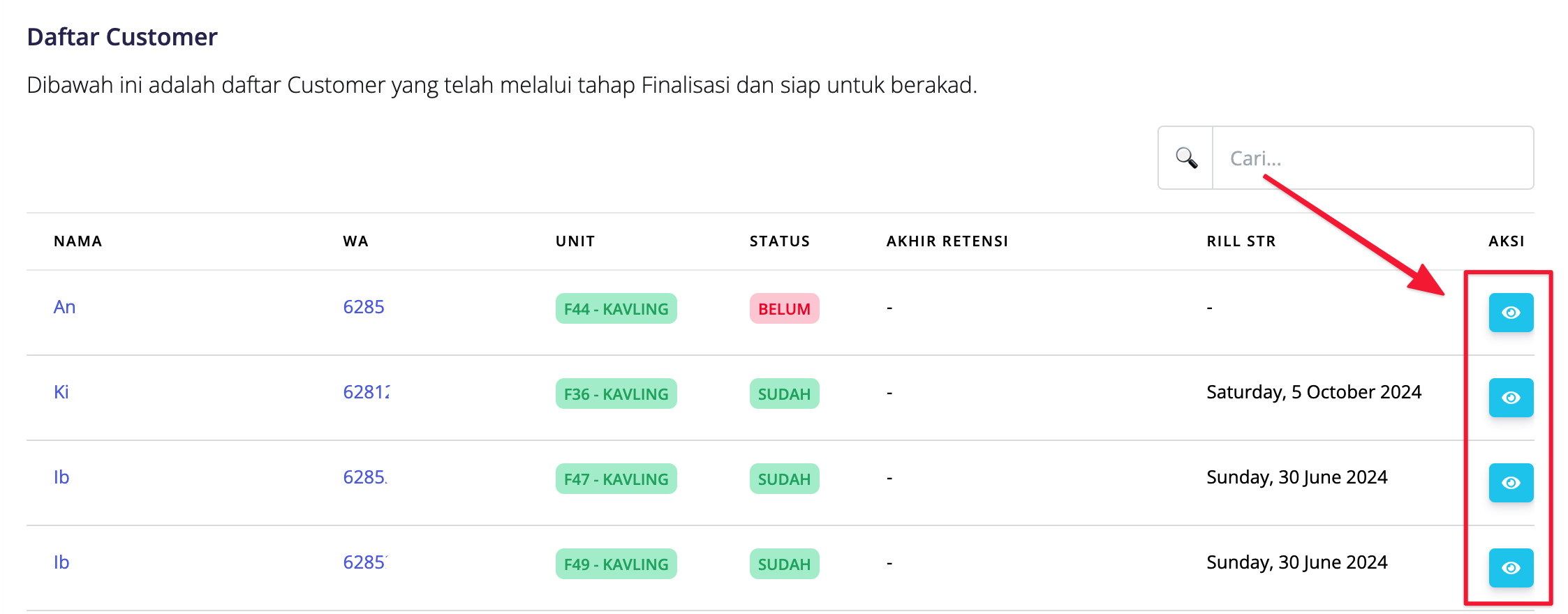The height and width of the screenshot is (614, 1568).
Task: Open WA number in F47 - KAVLING row
Action: pyautogui.click(x=365, y=477)
